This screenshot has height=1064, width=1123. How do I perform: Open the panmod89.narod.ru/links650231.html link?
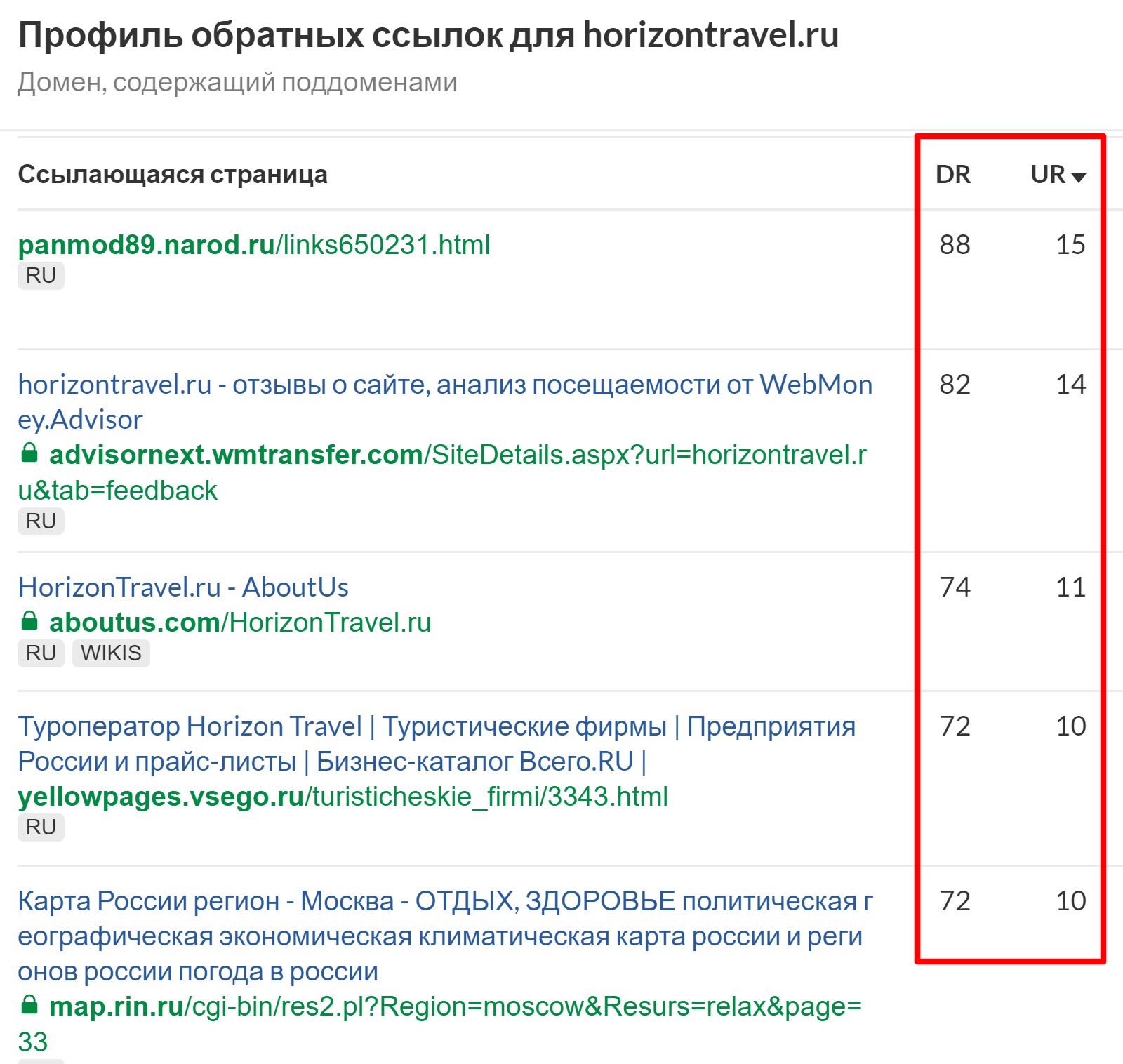coord(253,245)
